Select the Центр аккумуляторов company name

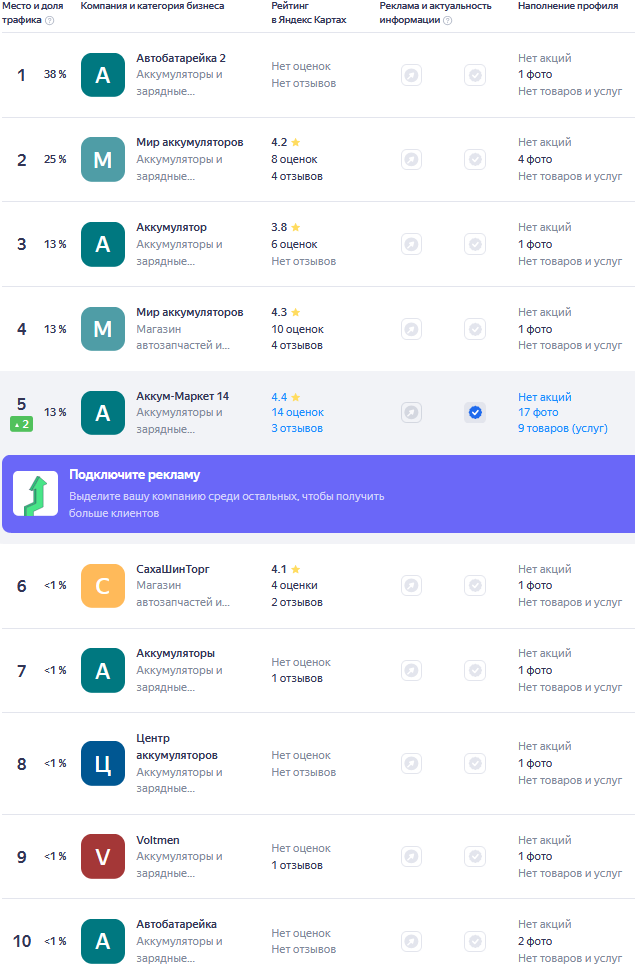click(x=177, y=747)
